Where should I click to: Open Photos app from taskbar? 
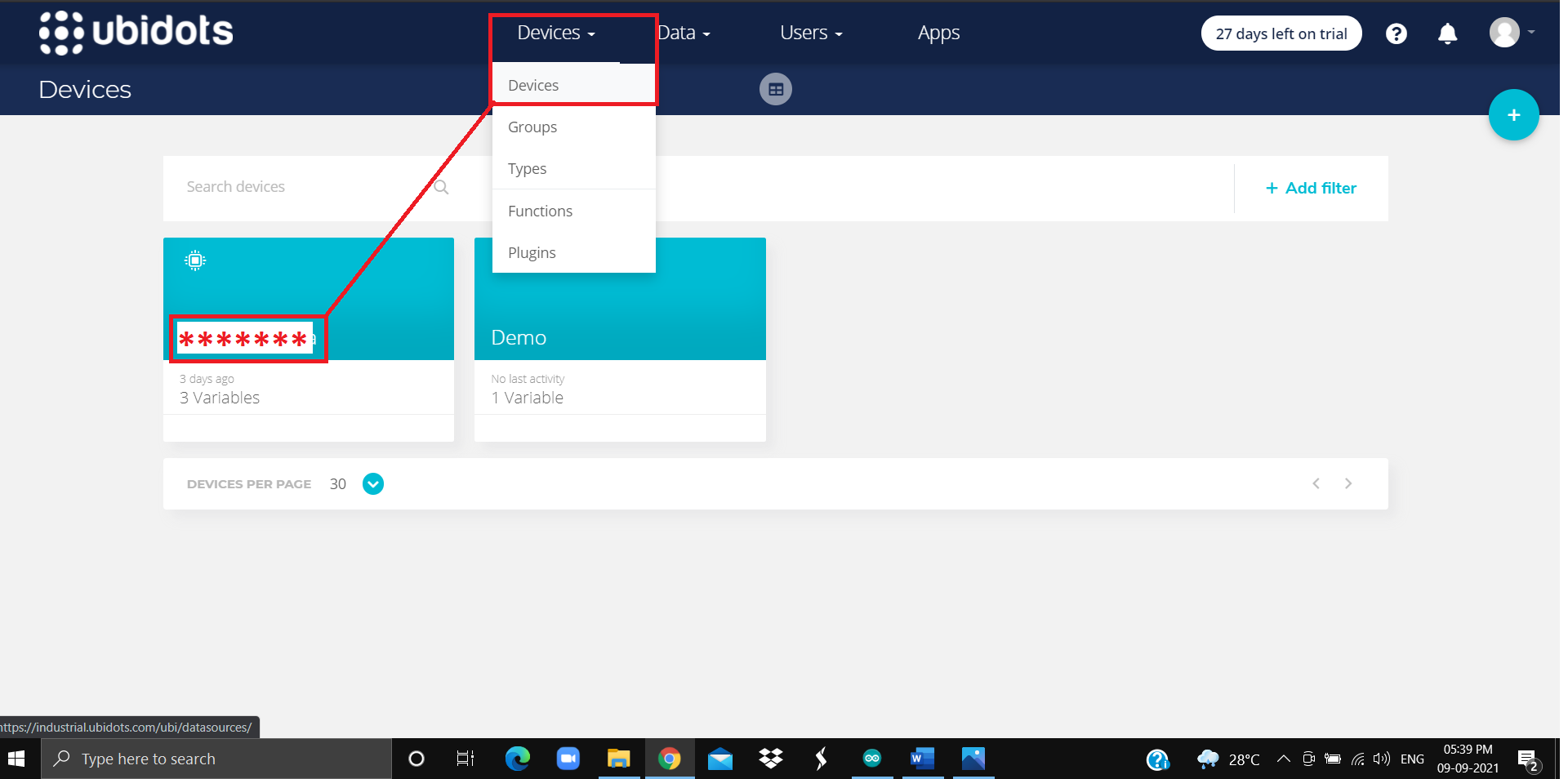973,759
